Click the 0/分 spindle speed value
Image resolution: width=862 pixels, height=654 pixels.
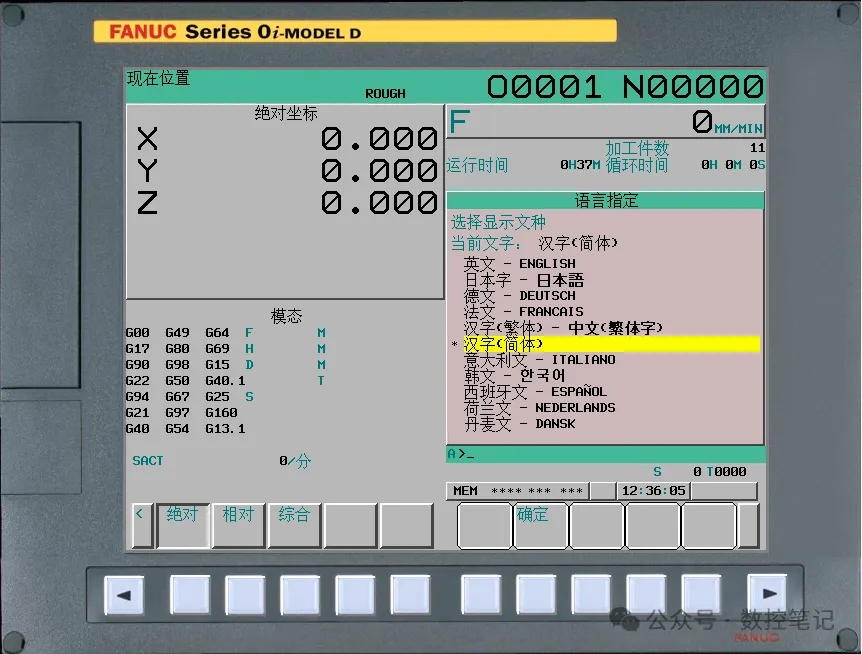click(295, 461)
